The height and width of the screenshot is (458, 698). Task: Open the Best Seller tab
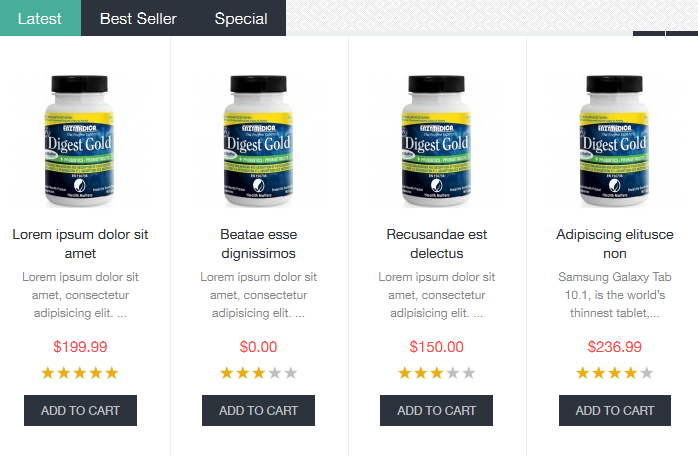coord(138,18)
